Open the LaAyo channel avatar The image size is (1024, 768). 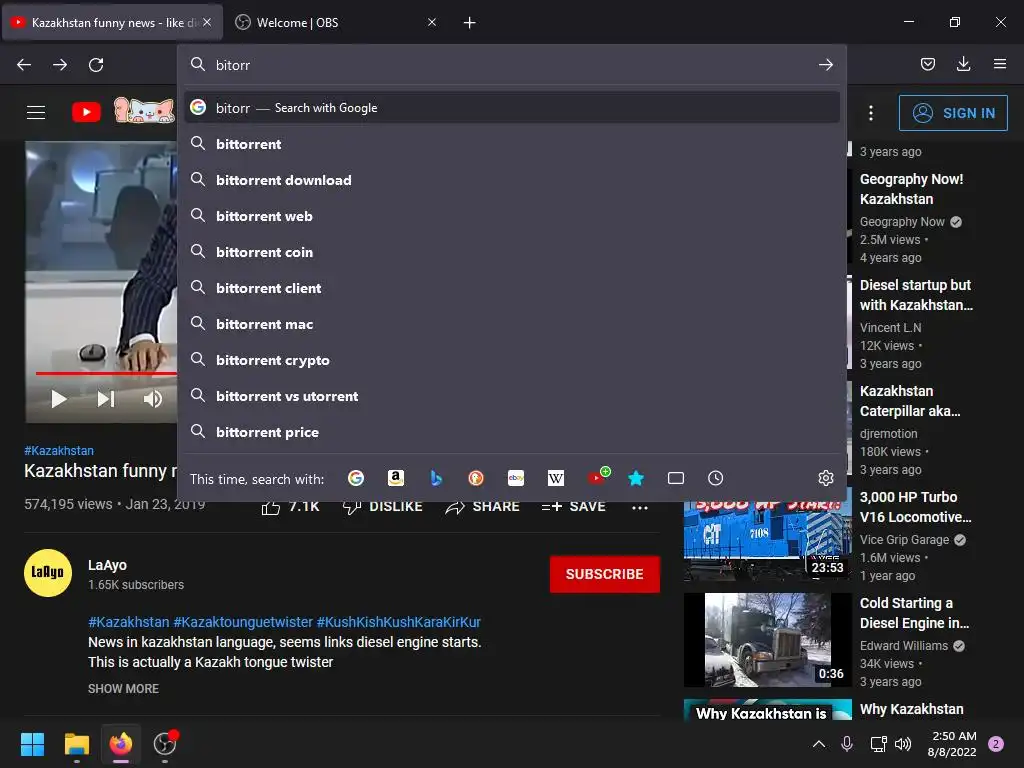pos(48,573)
